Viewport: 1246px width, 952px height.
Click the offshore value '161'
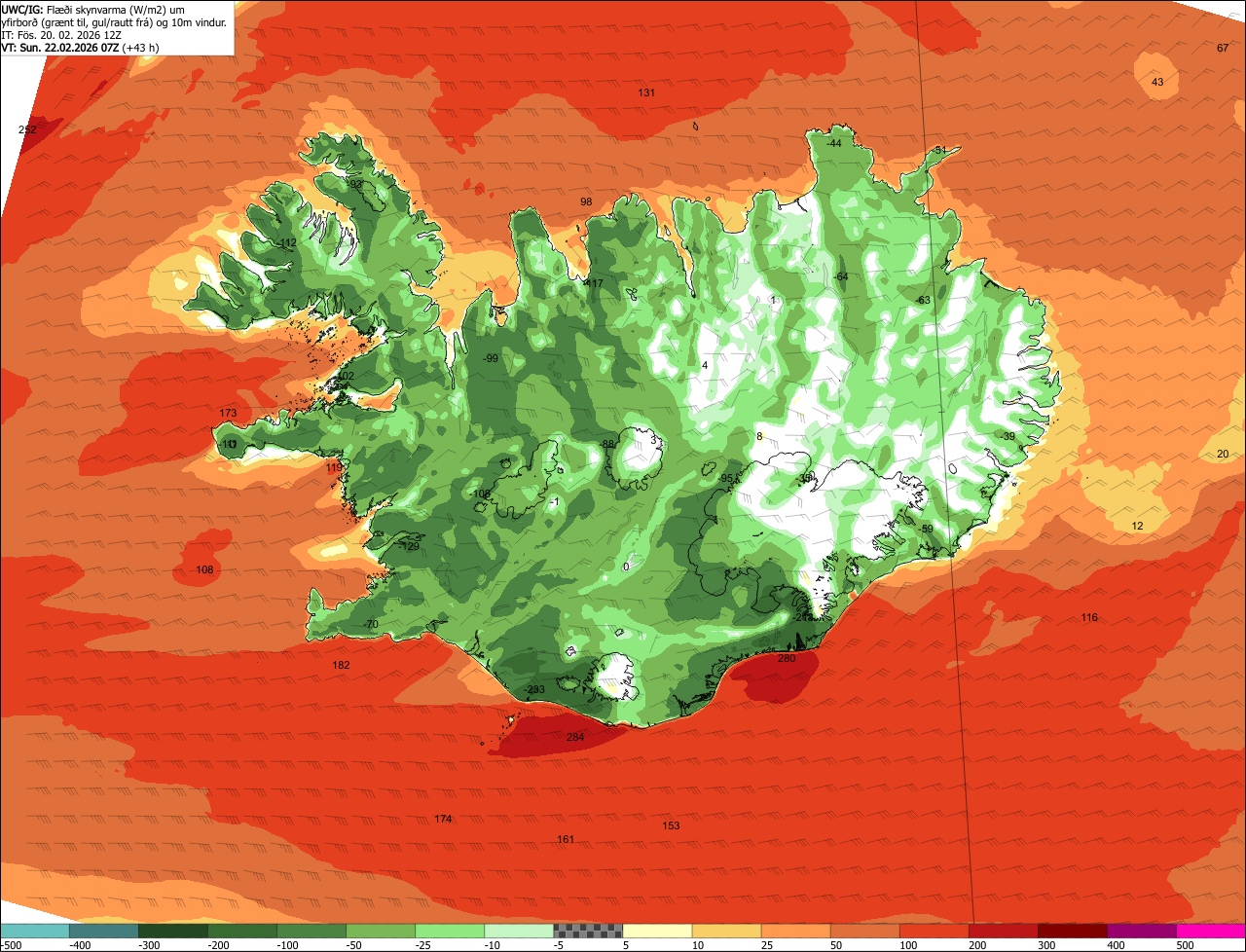(x=566, y=839)
